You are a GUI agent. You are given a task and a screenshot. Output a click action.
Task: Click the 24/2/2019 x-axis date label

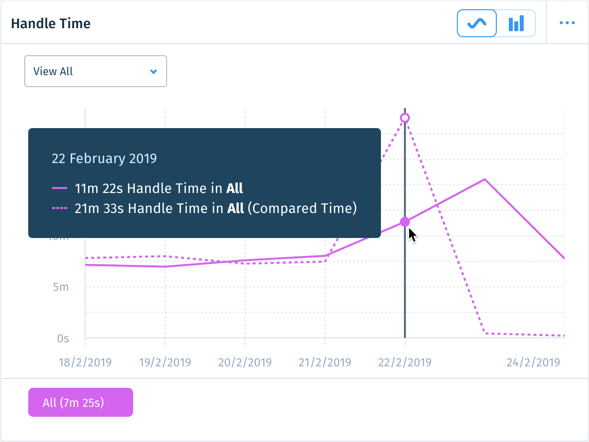533,362
